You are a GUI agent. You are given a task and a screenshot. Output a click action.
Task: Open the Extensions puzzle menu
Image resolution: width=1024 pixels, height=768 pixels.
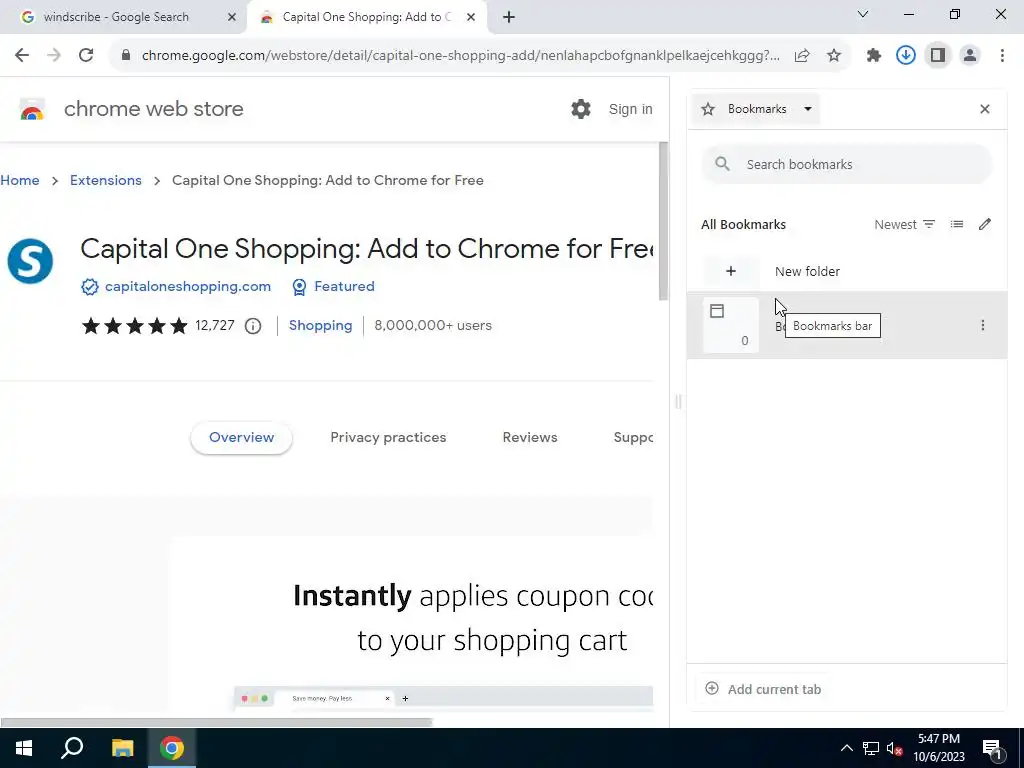tap(874, 56)
